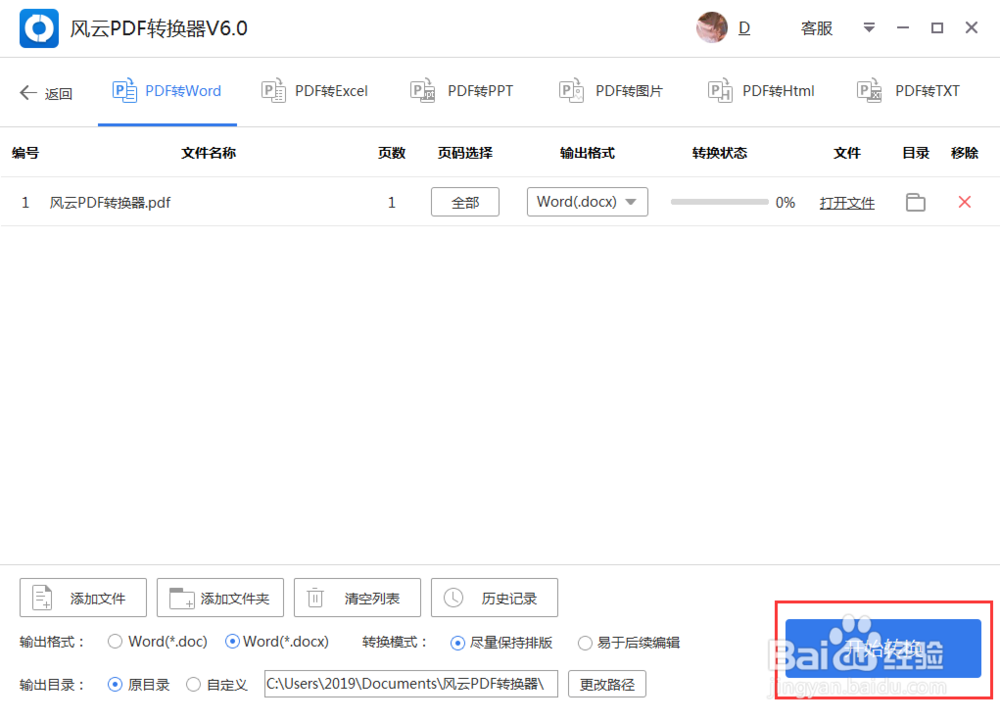Select 原目录 output directory radio
The width and height of the screenshot is (1000, 721).
[115, 685]
